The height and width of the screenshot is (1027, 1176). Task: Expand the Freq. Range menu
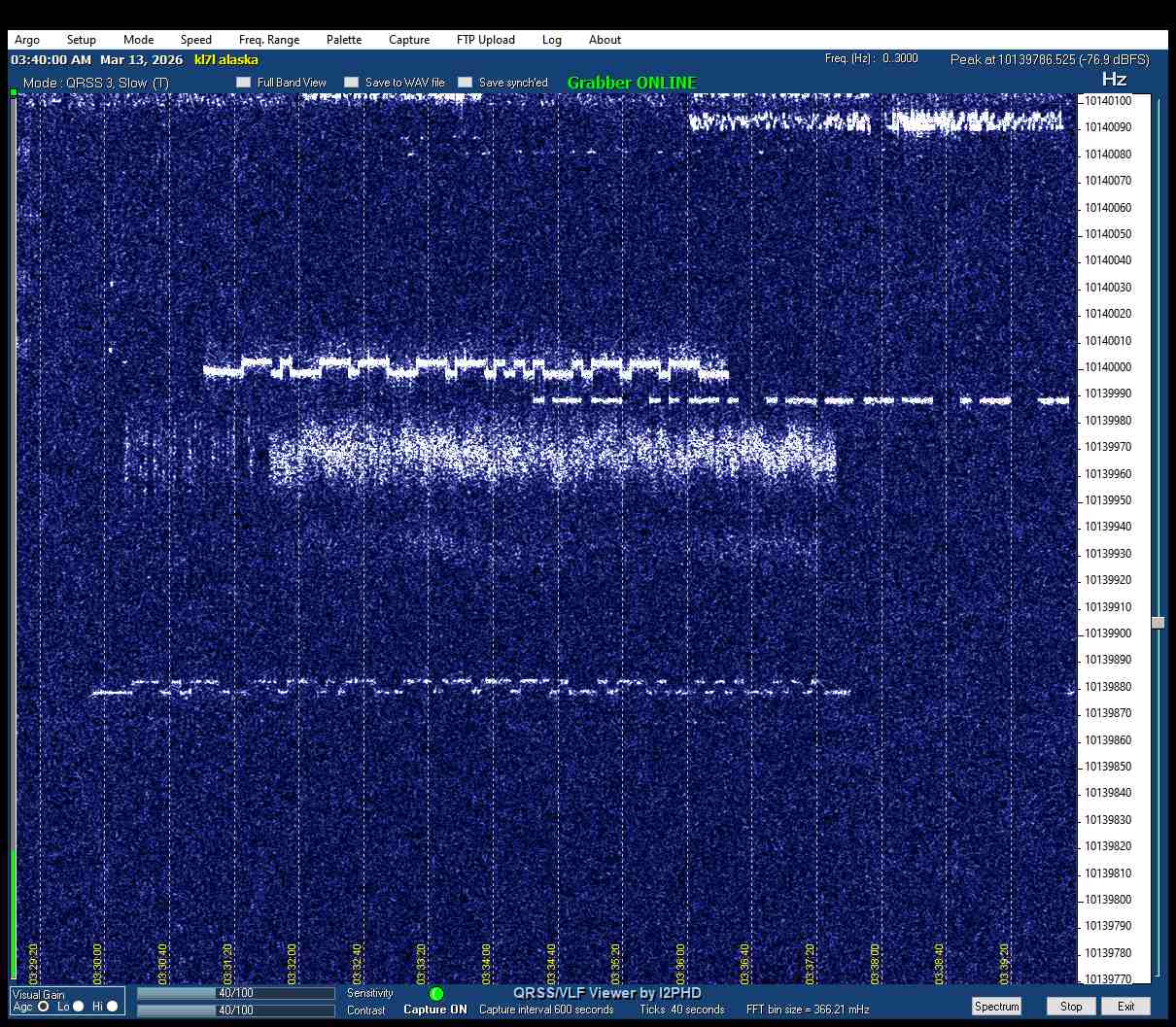(x=269, y=40)
